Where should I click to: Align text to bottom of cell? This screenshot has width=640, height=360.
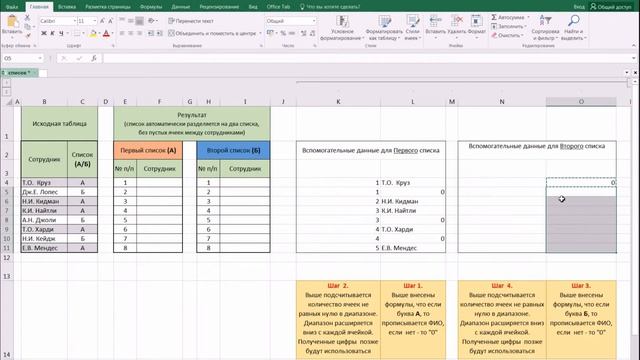(x=140, y=21)
